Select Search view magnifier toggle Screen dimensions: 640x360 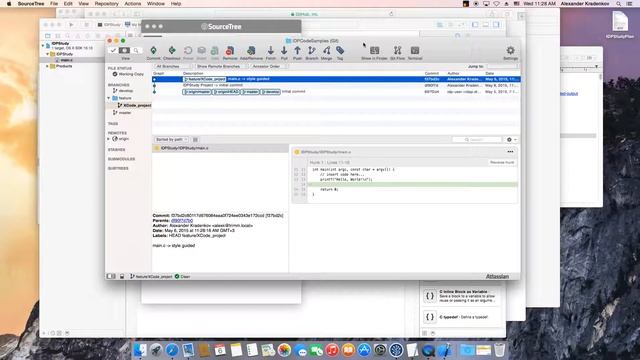[x=136, y=50]
